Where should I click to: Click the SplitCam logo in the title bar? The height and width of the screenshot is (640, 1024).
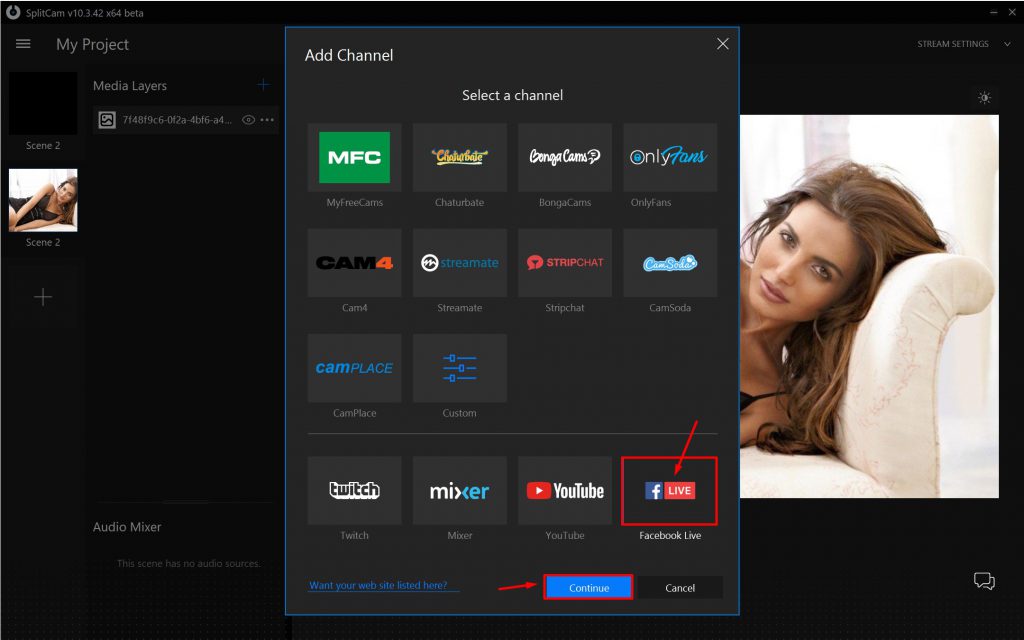pos(13,12)
